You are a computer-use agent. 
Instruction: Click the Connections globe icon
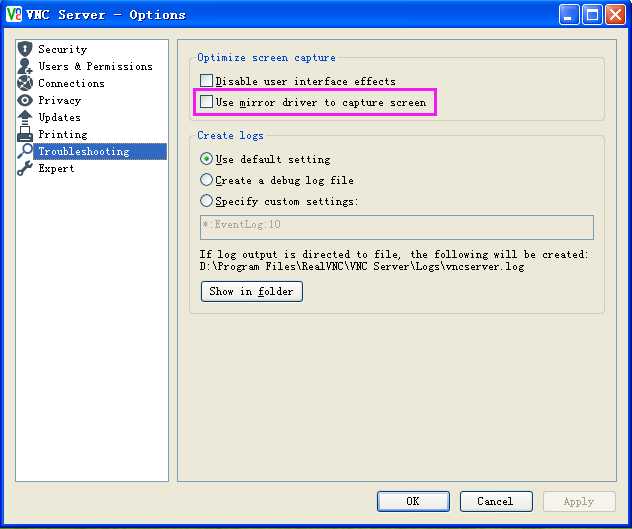tap(25, 83)
